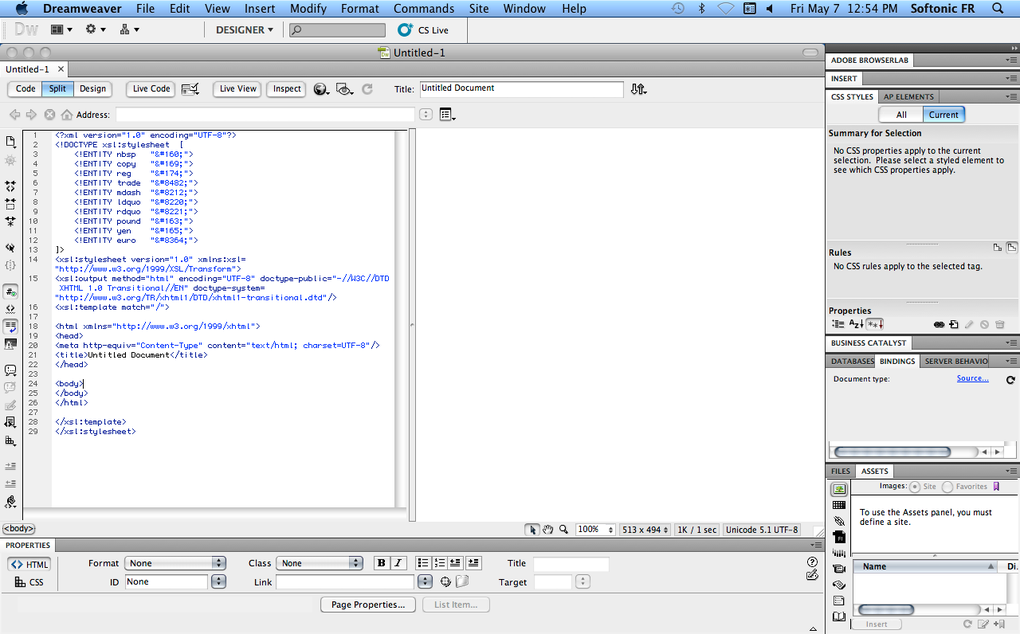Switch to Server Behaviors tab
This screenshot has height=634, width=1020.
pos(956,361)
